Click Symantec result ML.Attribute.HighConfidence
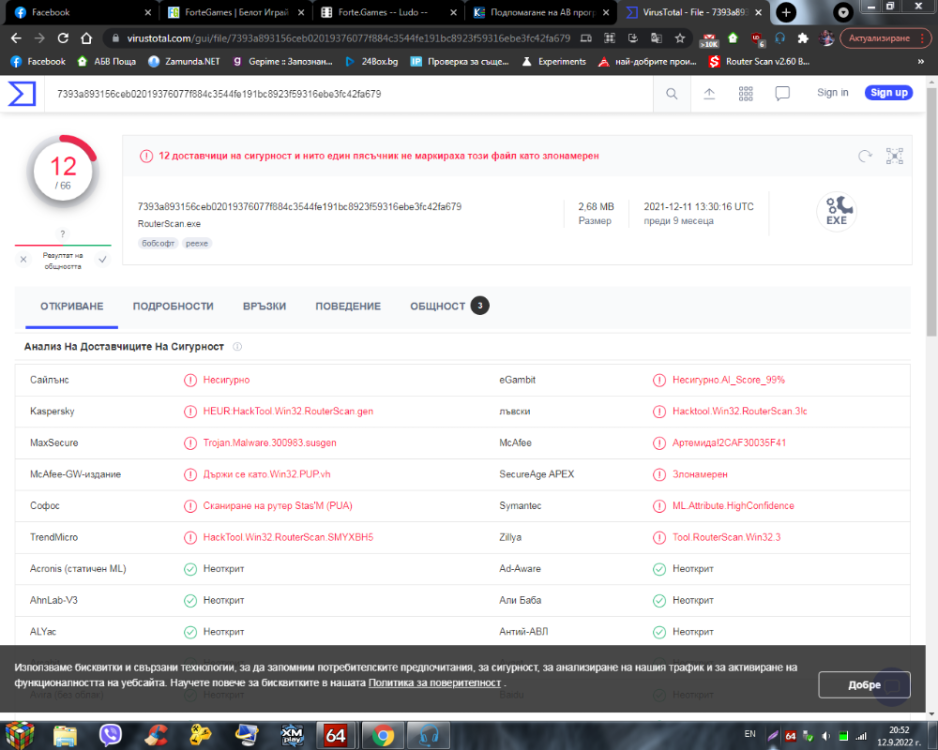This screenshot has width=938, height=750. (x=733, y=506)
